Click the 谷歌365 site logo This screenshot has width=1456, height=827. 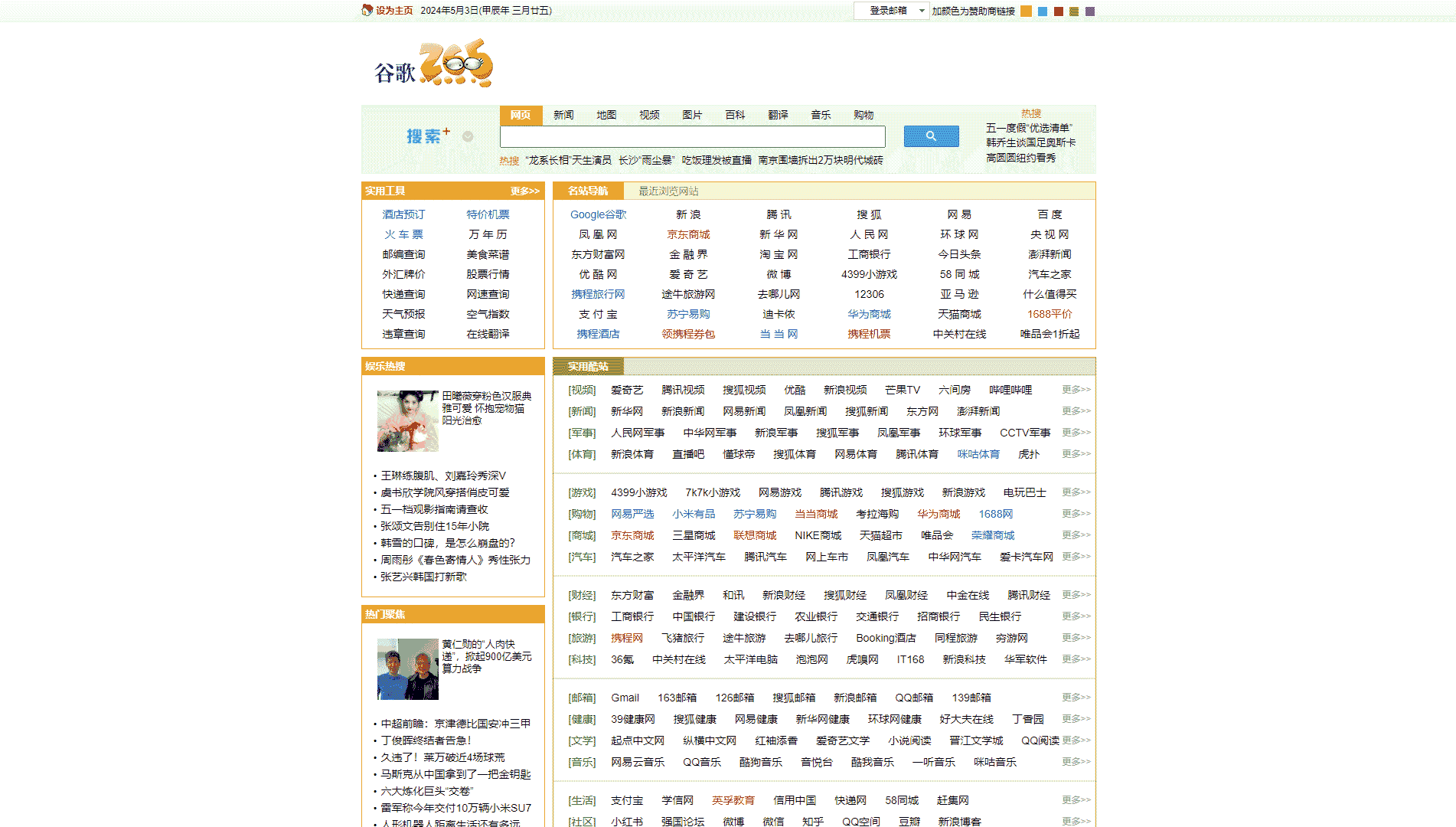433,64
